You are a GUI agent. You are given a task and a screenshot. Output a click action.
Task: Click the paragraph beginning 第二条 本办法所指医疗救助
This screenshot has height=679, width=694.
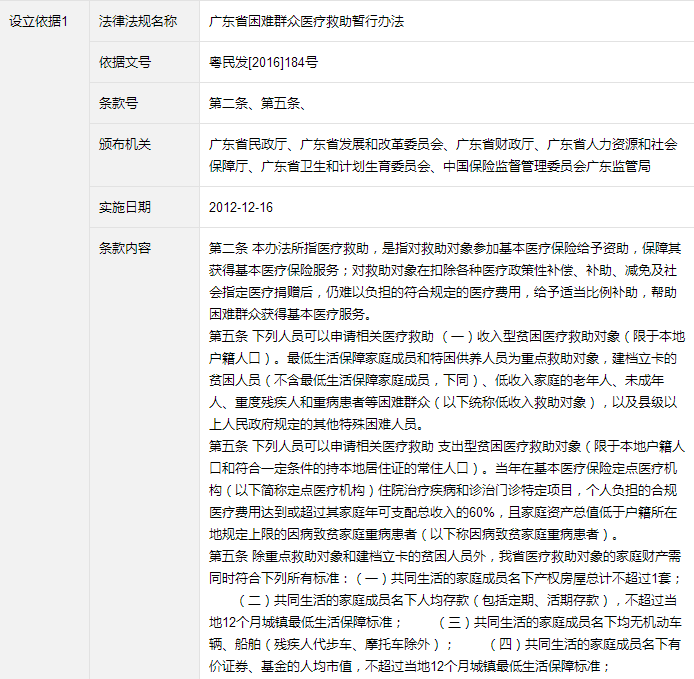coord(445,281)
